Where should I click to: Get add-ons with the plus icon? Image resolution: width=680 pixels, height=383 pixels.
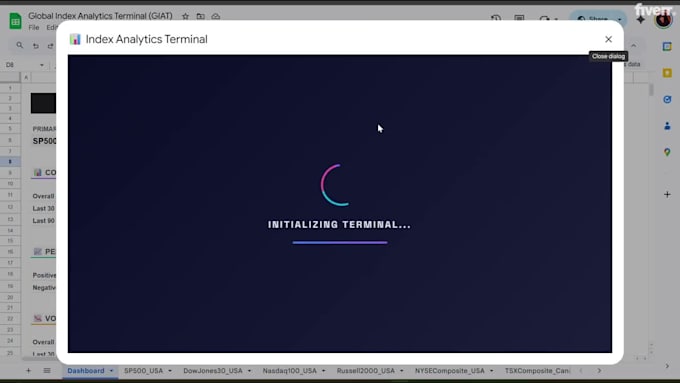point(667,194)
